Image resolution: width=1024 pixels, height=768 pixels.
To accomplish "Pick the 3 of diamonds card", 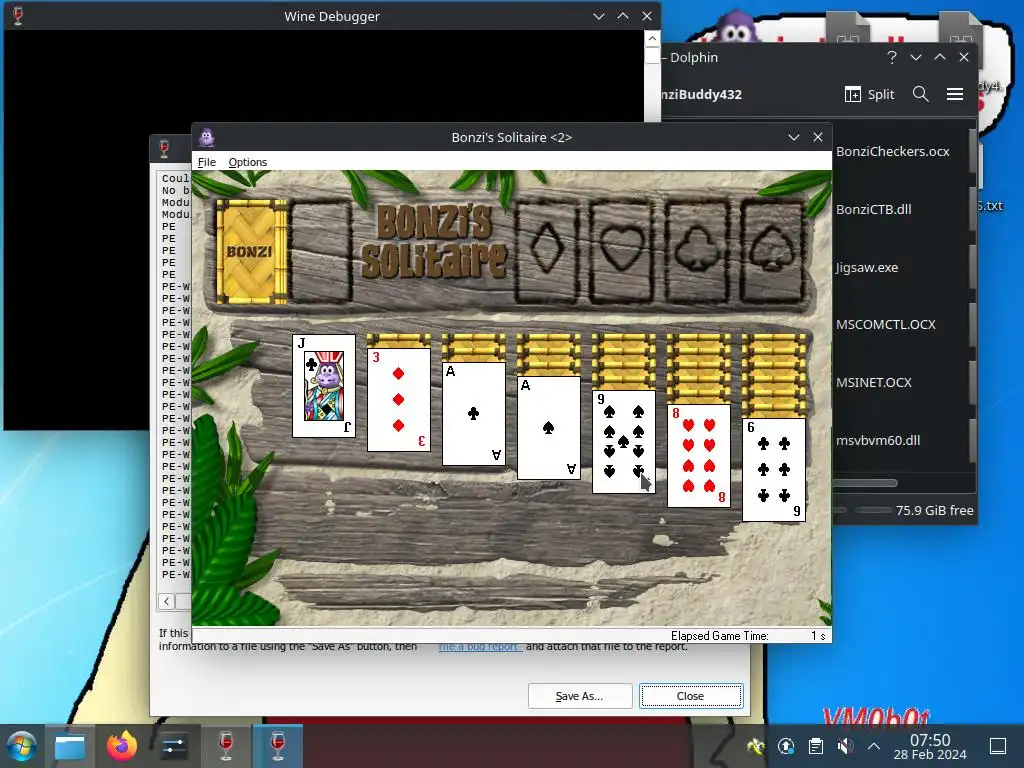I will tap(398, 400).
